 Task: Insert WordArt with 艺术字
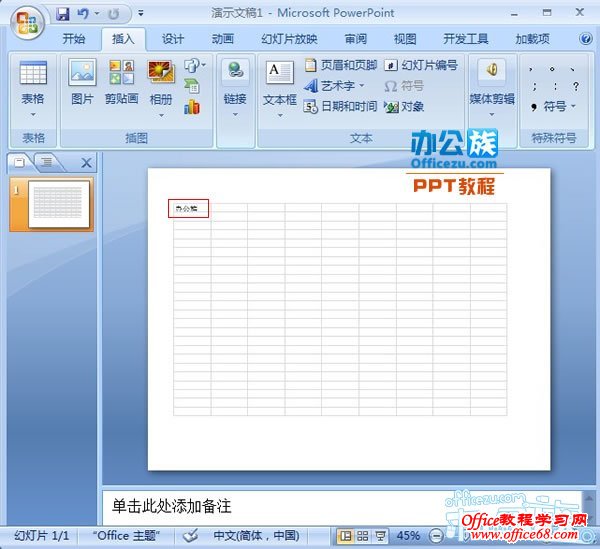pyautogui.click(x=334, y=86)
